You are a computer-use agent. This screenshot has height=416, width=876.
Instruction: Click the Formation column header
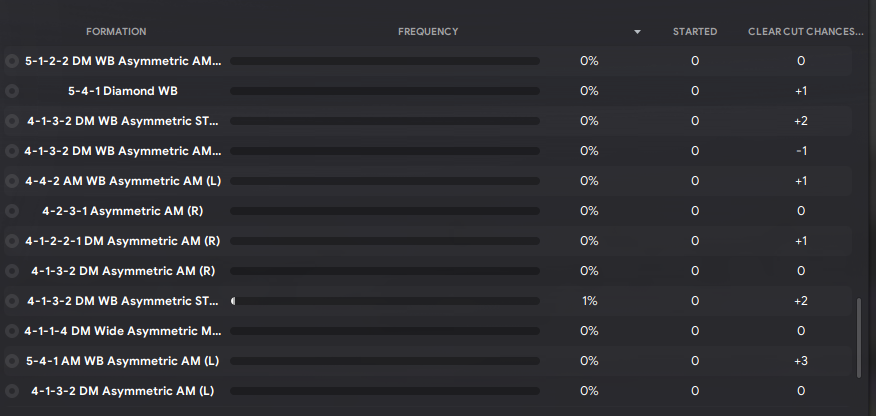tap(116, 32)
